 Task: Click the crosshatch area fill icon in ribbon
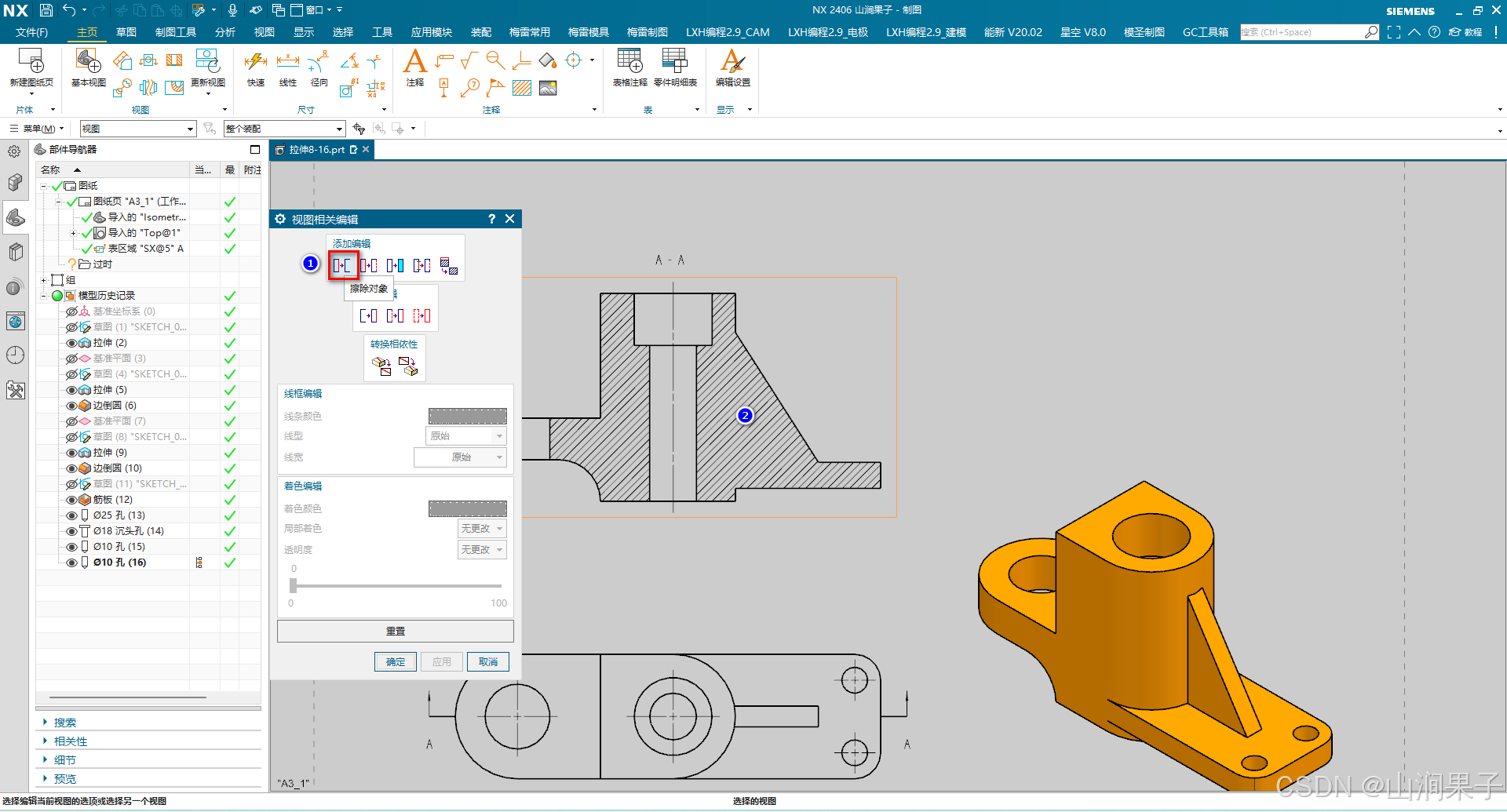pyautogui.click(x=522, y=88)
